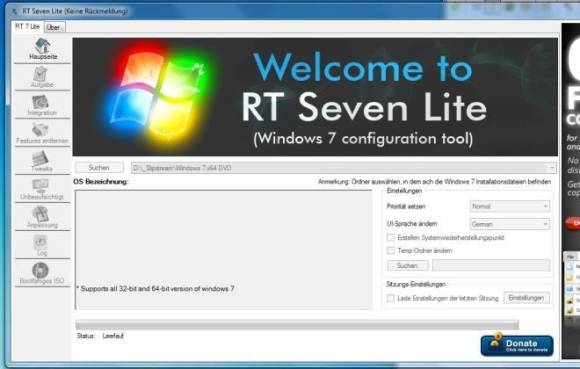Open the Priorität setzen dropdown
Screen dimensions: 580x369
pyautogui.click(x=510, y=206)
